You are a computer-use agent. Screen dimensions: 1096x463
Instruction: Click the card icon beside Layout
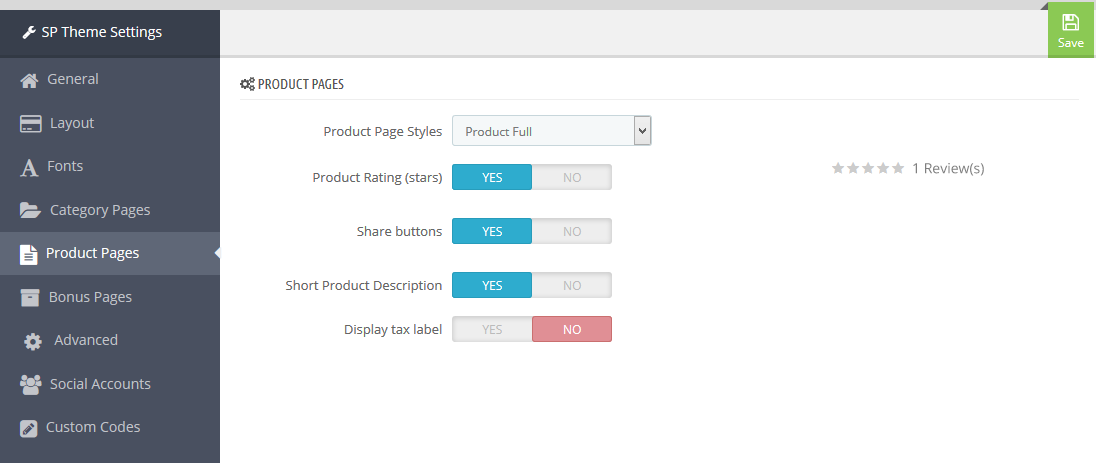pos(31,124)
